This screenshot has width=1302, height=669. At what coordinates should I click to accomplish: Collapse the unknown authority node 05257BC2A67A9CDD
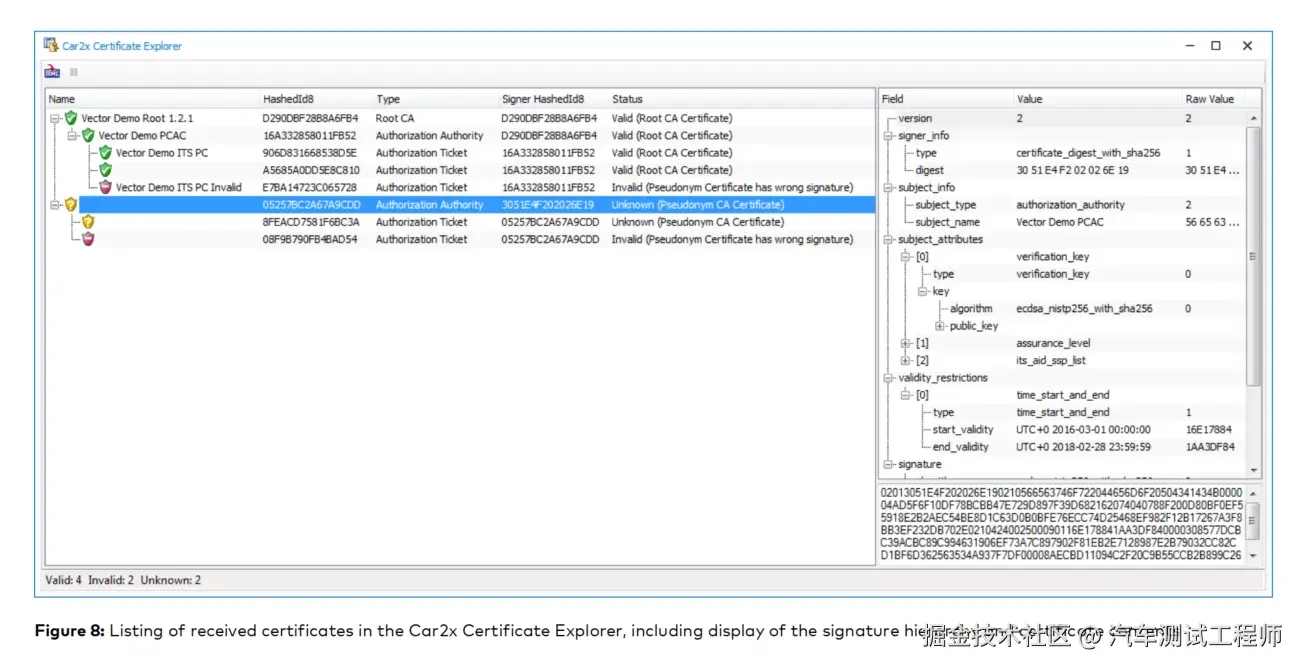(x=55, y=205)
